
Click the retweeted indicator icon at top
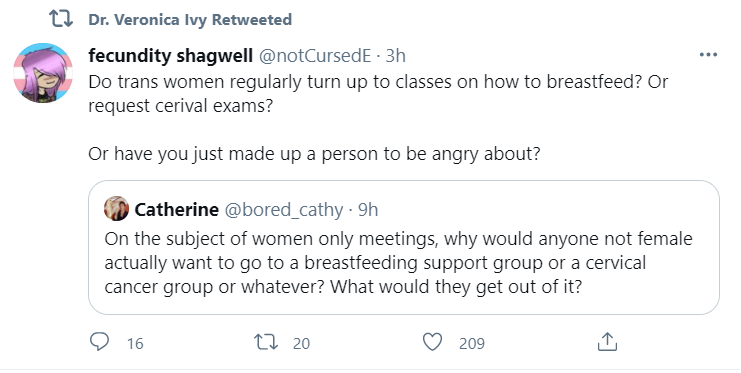tap(61, 19)
